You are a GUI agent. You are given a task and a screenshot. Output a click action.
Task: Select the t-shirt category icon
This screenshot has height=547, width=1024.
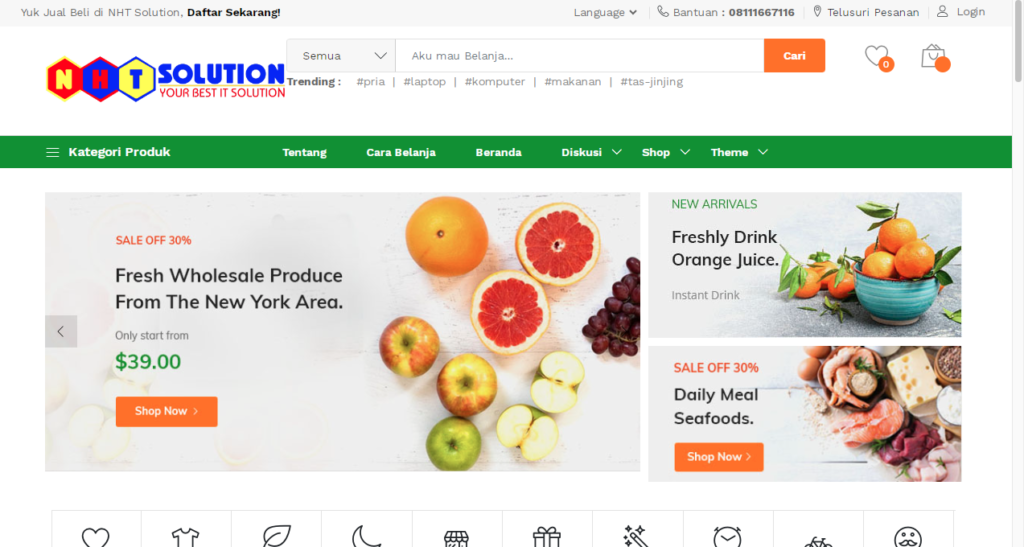tap(185, 537)
